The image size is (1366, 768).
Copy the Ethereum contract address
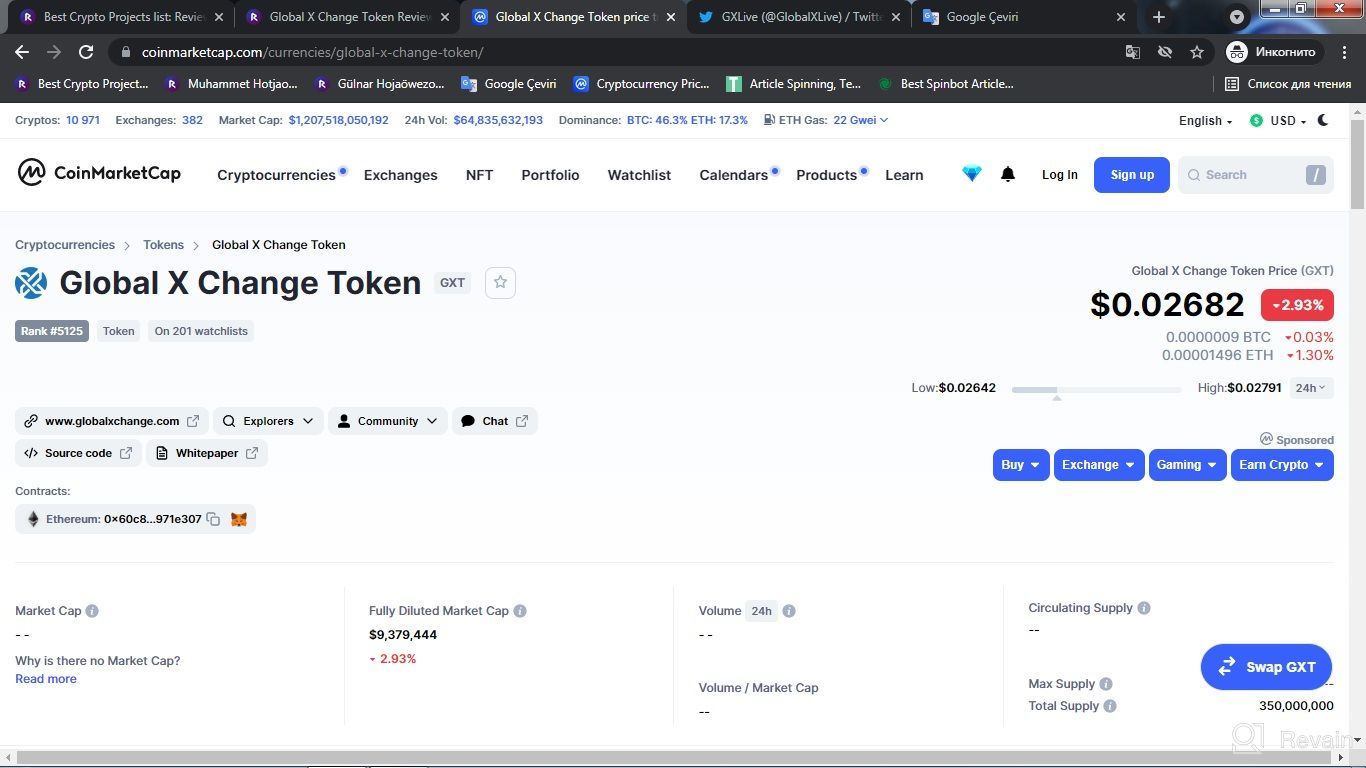tap(213, 519)
